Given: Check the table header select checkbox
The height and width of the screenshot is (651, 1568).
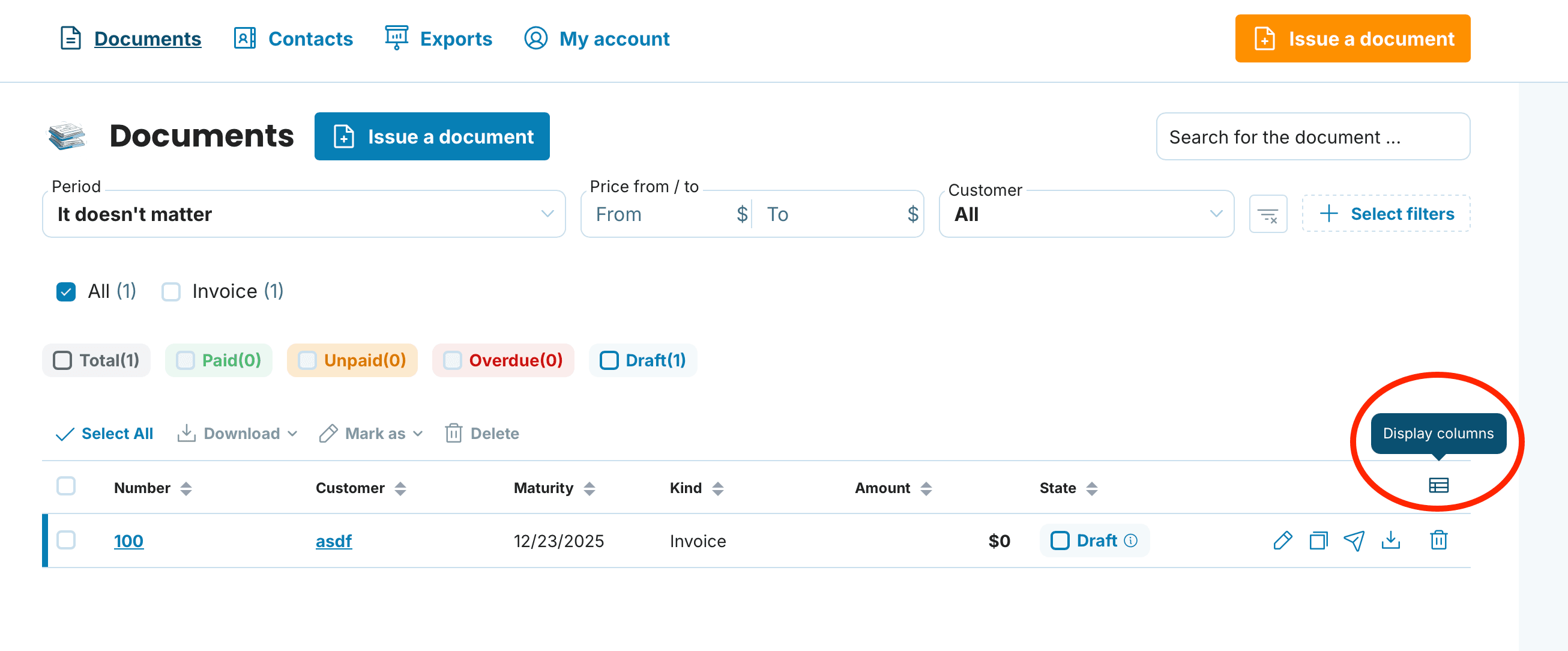Looking at the screenshot, I should point(66,486).
